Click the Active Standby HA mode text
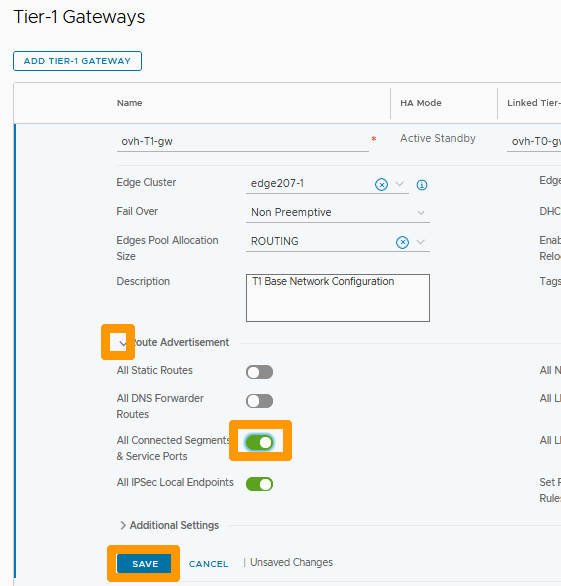561x586 pixels. point(438,139)
